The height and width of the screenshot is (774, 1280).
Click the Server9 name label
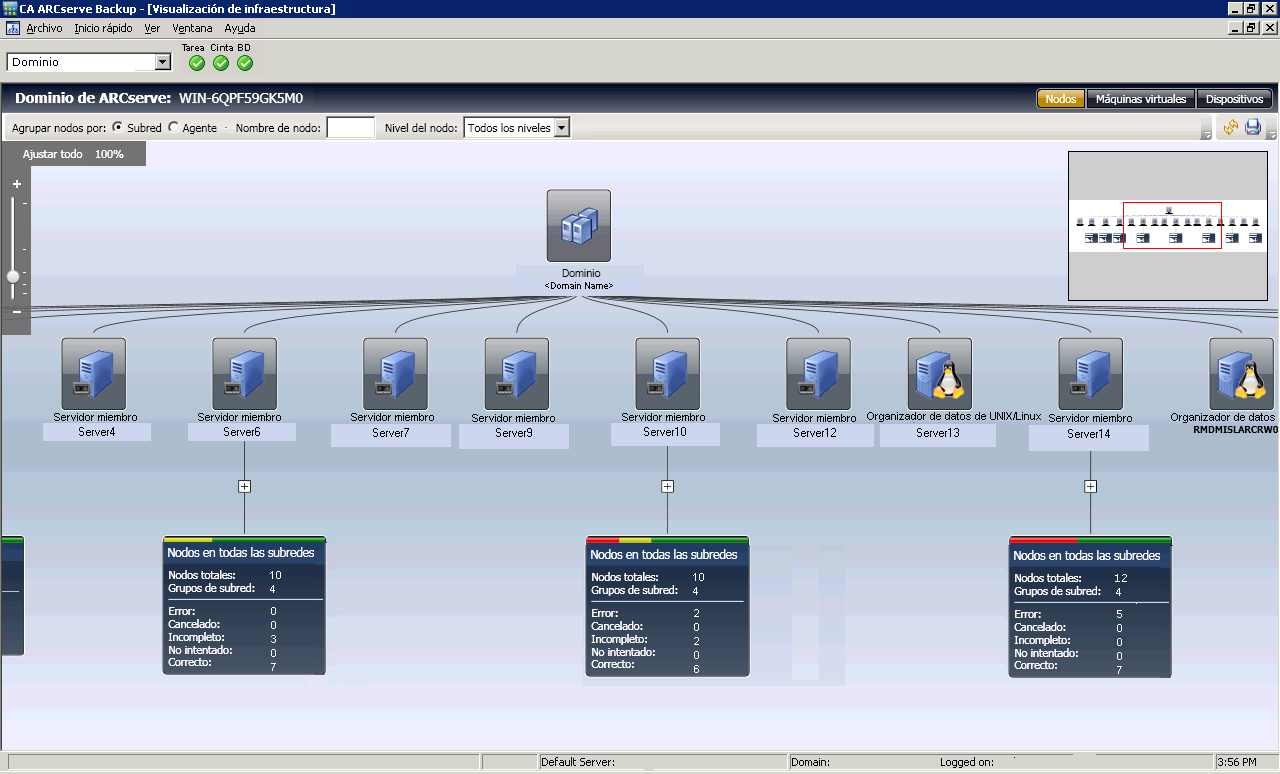(x=514, y=434)
